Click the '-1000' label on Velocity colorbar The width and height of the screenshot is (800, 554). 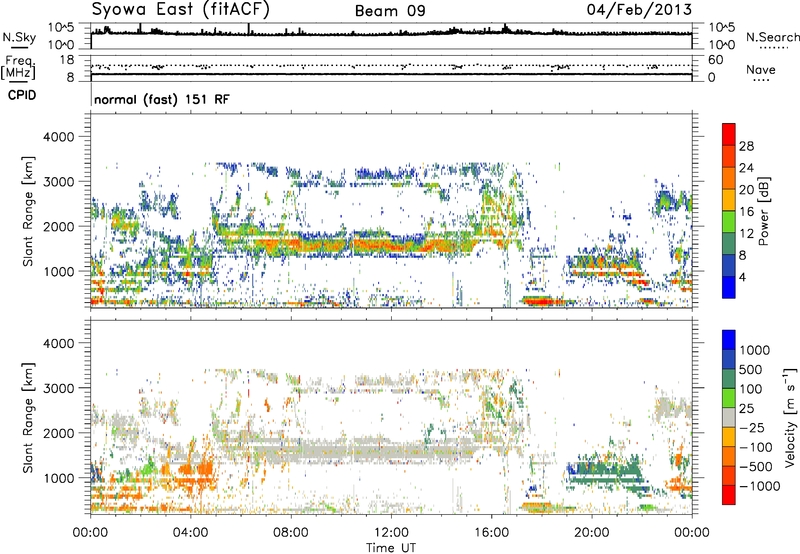tap(760, 486)
